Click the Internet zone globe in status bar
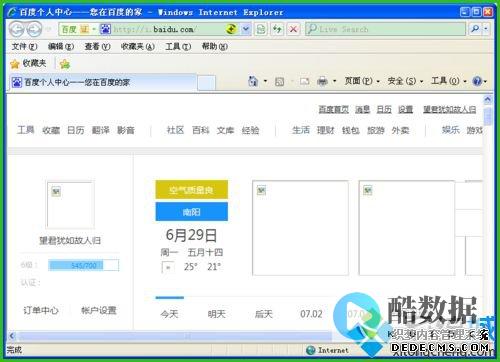Image resolution: width=500 pixels, height=362 pixels. 311,350
